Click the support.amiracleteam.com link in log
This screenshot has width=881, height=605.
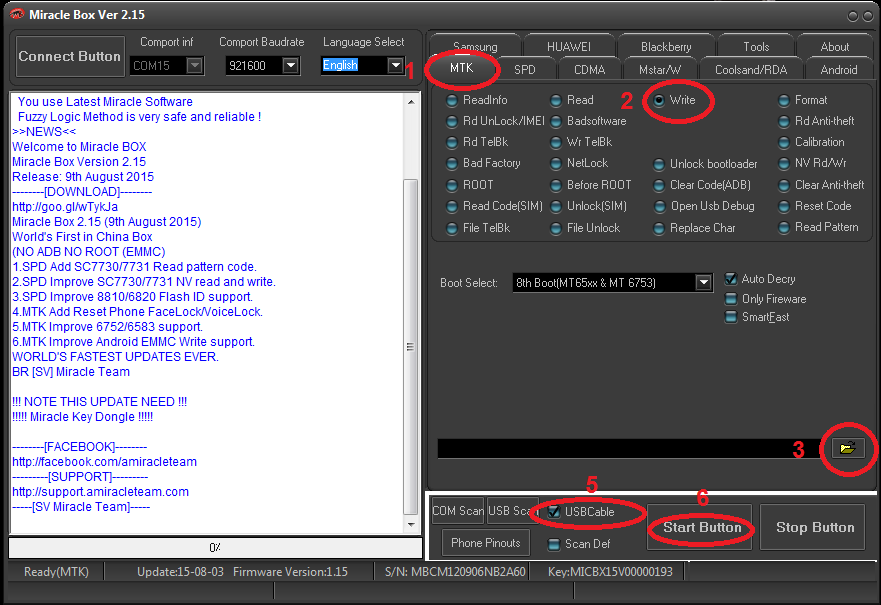pos(101,492)
